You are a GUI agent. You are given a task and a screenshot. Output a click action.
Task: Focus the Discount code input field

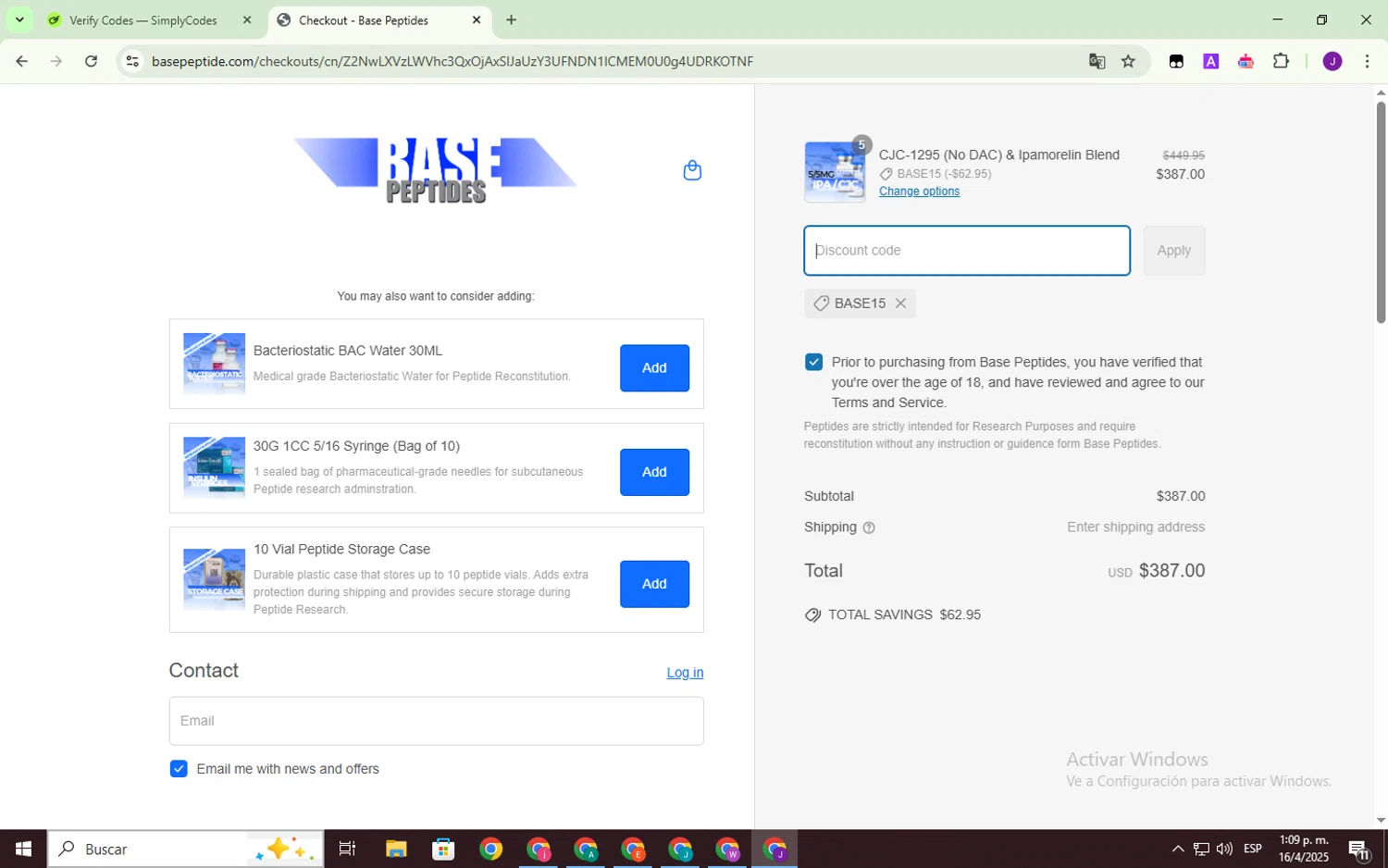(x=967, y=251)
